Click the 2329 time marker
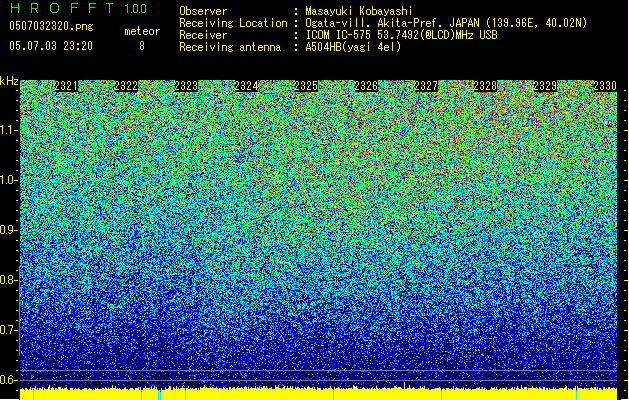Screen dimensions: 629x400 (x=546, y=86)
